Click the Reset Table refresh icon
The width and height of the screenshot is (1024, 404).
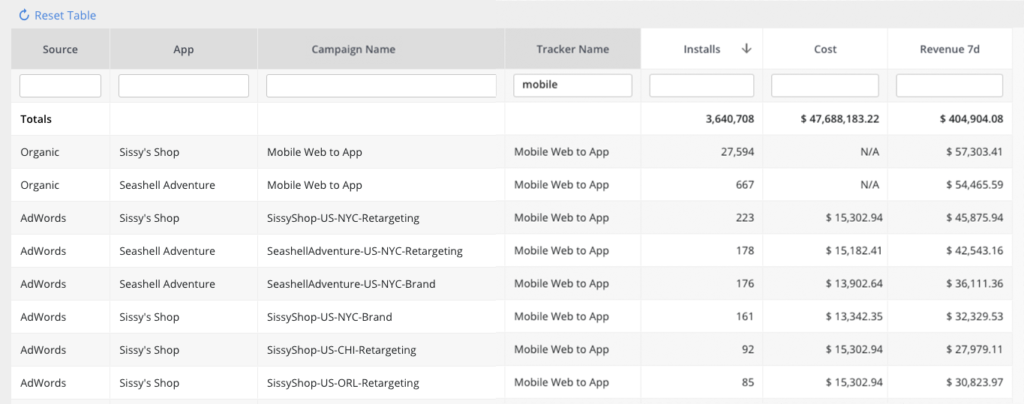(24, 14)
